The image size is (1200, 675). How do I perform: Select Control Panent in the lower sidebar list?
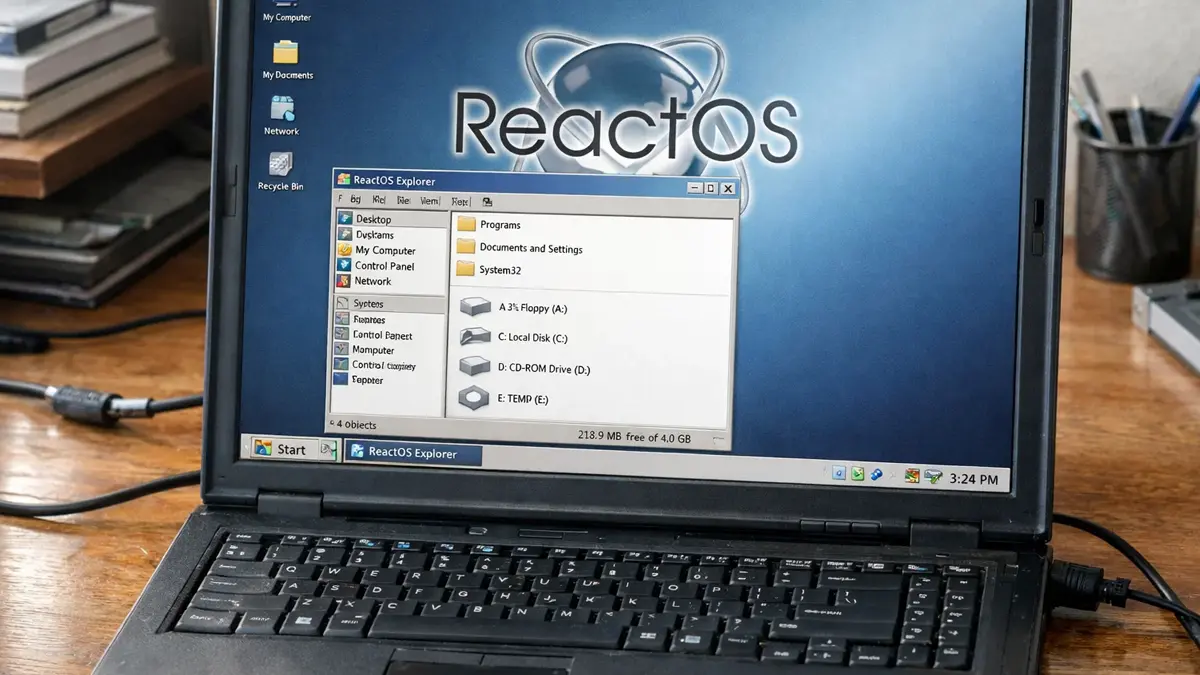[375, 336]
